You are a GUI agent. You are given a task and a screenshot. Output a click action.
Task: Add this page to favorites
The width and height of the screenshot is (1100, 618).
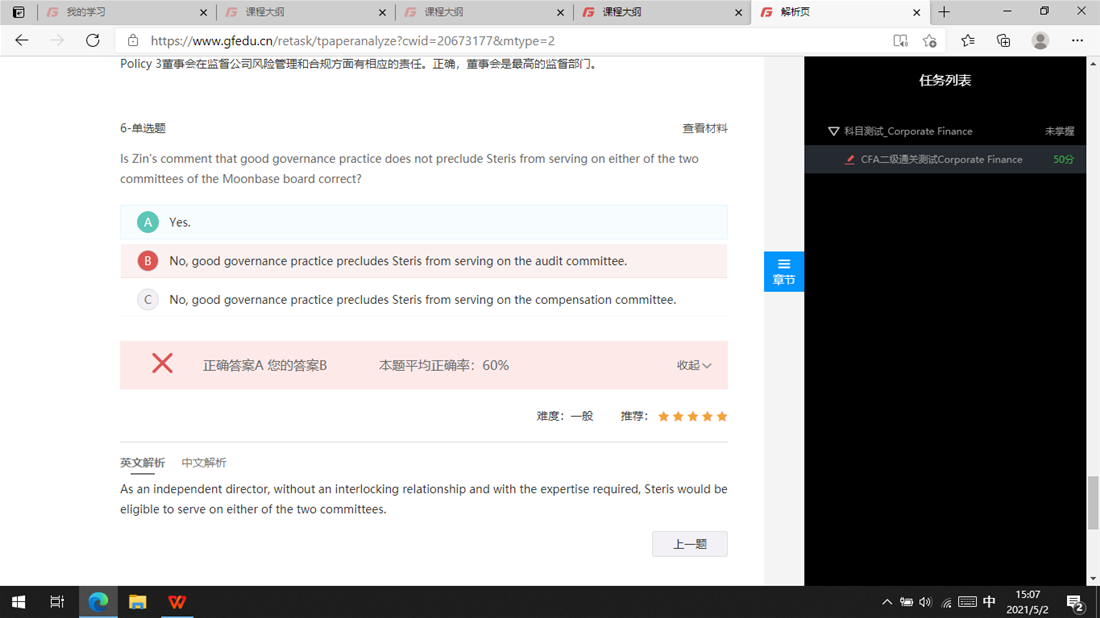click(930, 41)
